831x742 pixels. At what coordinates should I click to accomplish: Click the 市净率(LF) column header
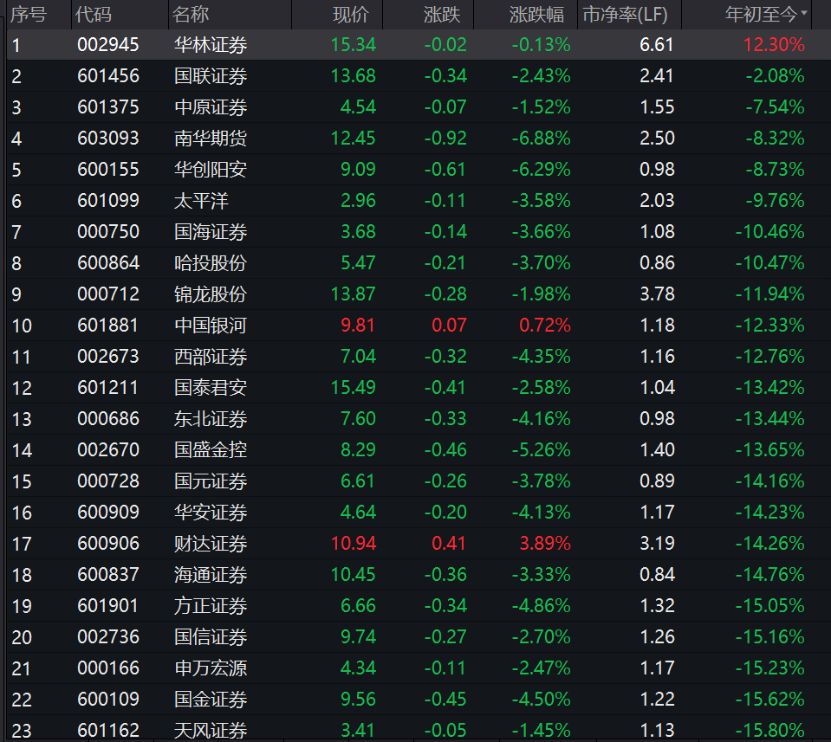point(625,14)
